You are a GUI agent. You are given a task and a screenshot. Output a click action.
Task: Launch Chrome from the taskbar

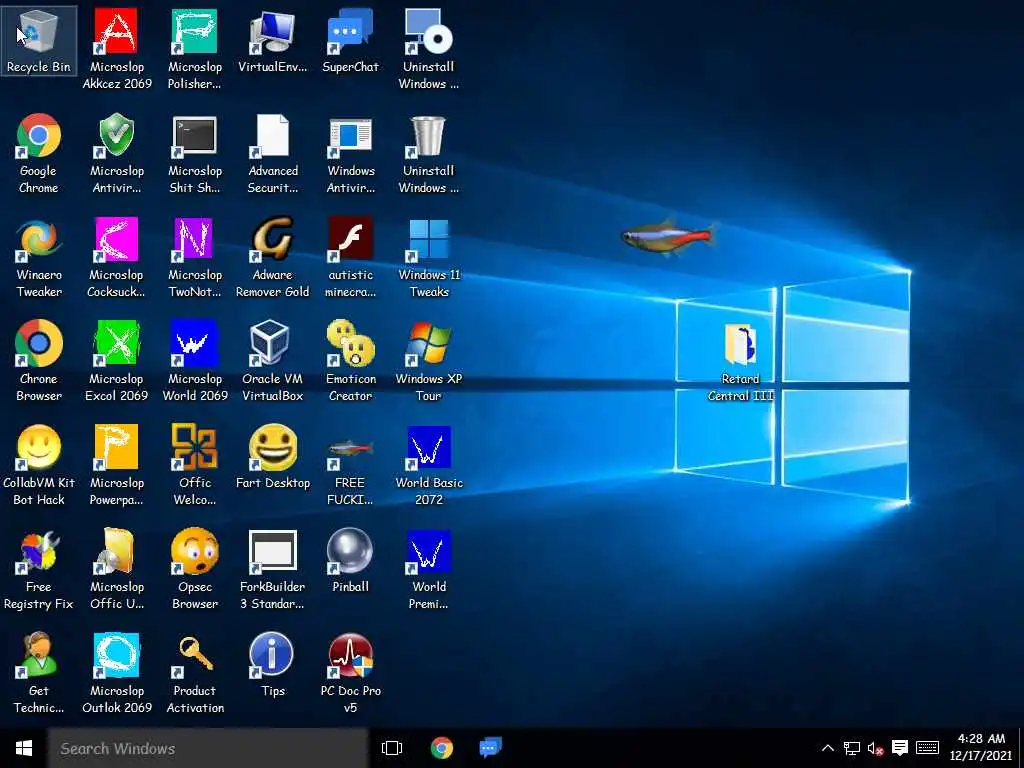[x=441, y=748]
